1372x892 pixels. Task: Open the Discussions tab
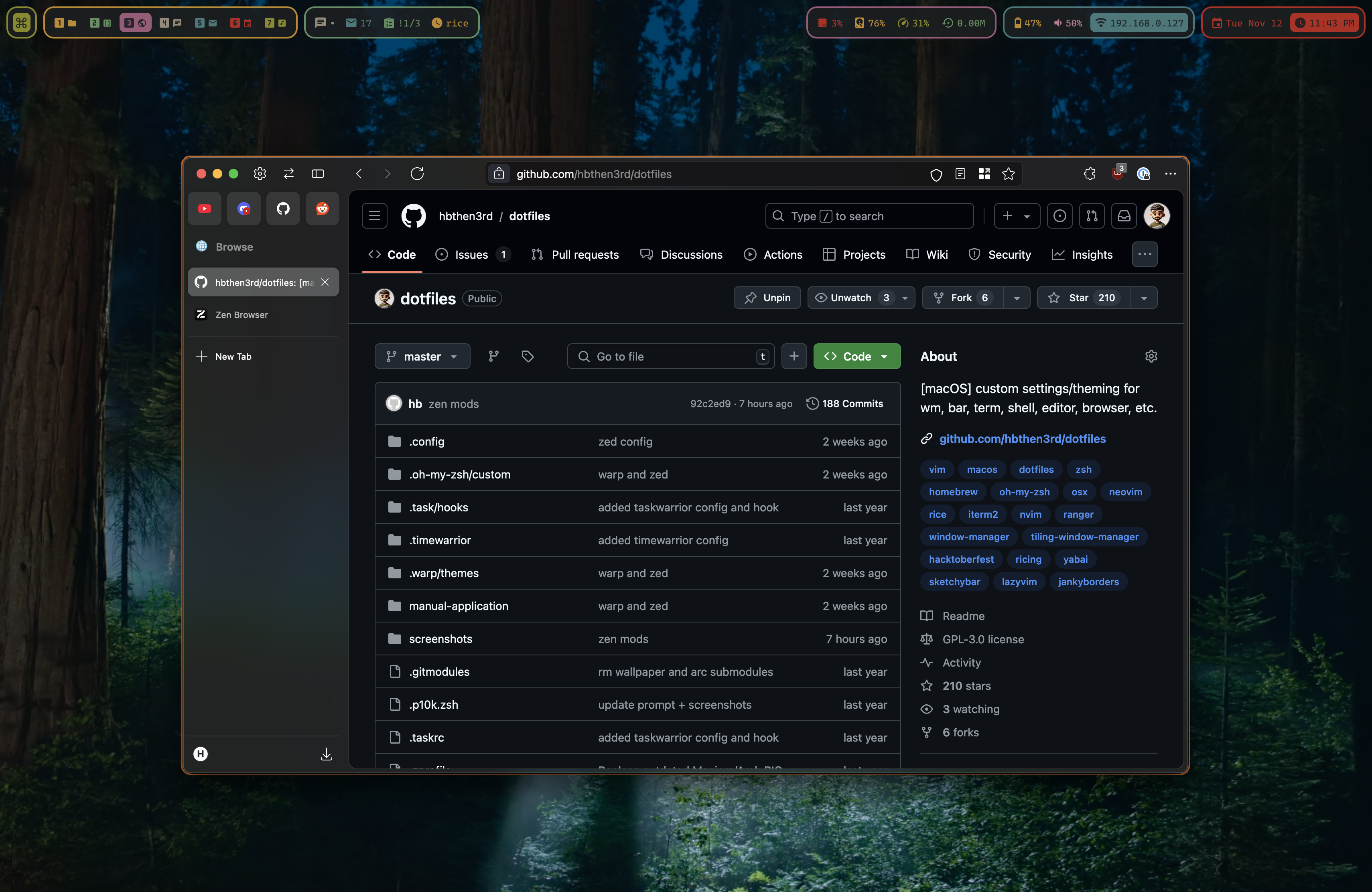tap(681, 255)
